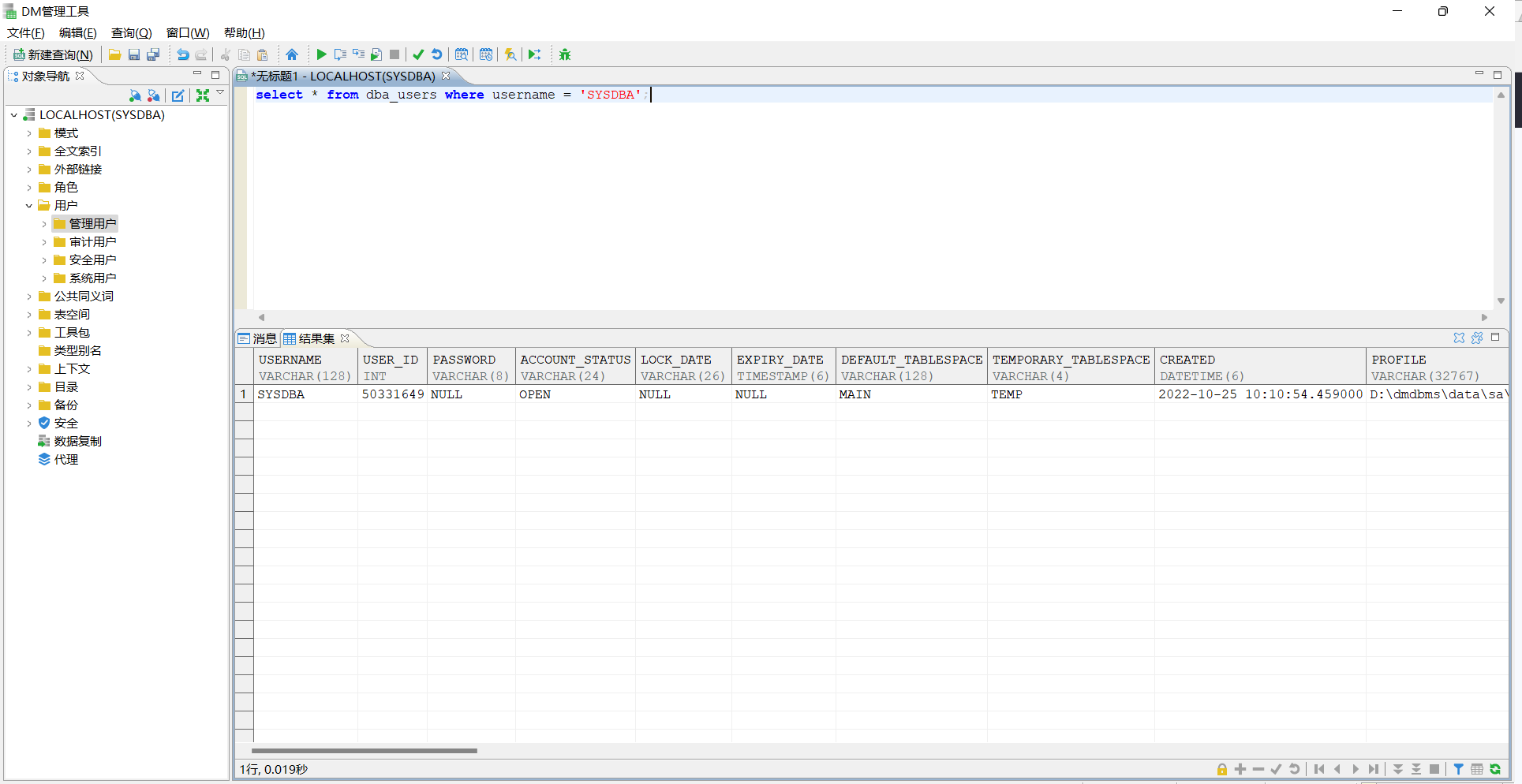Expand the 审计用户 subfolder
The image size is (1522, 784).
[44, 242]
